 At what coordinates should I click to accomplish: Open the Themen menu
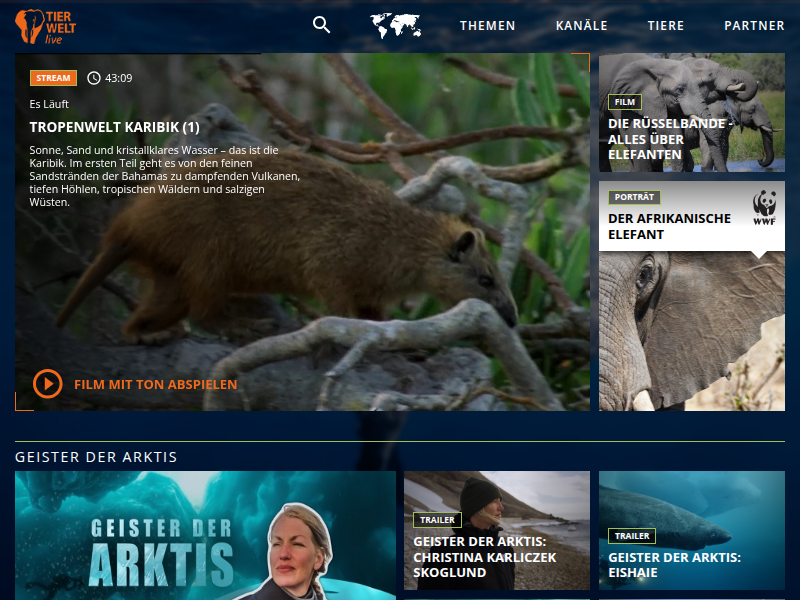tap(487, 26)
